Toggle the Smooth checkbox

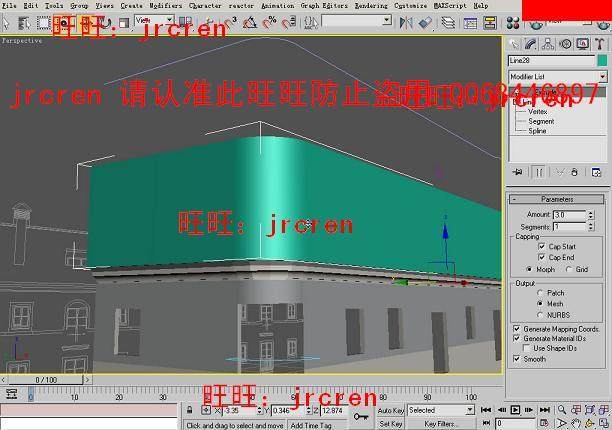click(x=517, y=359)
